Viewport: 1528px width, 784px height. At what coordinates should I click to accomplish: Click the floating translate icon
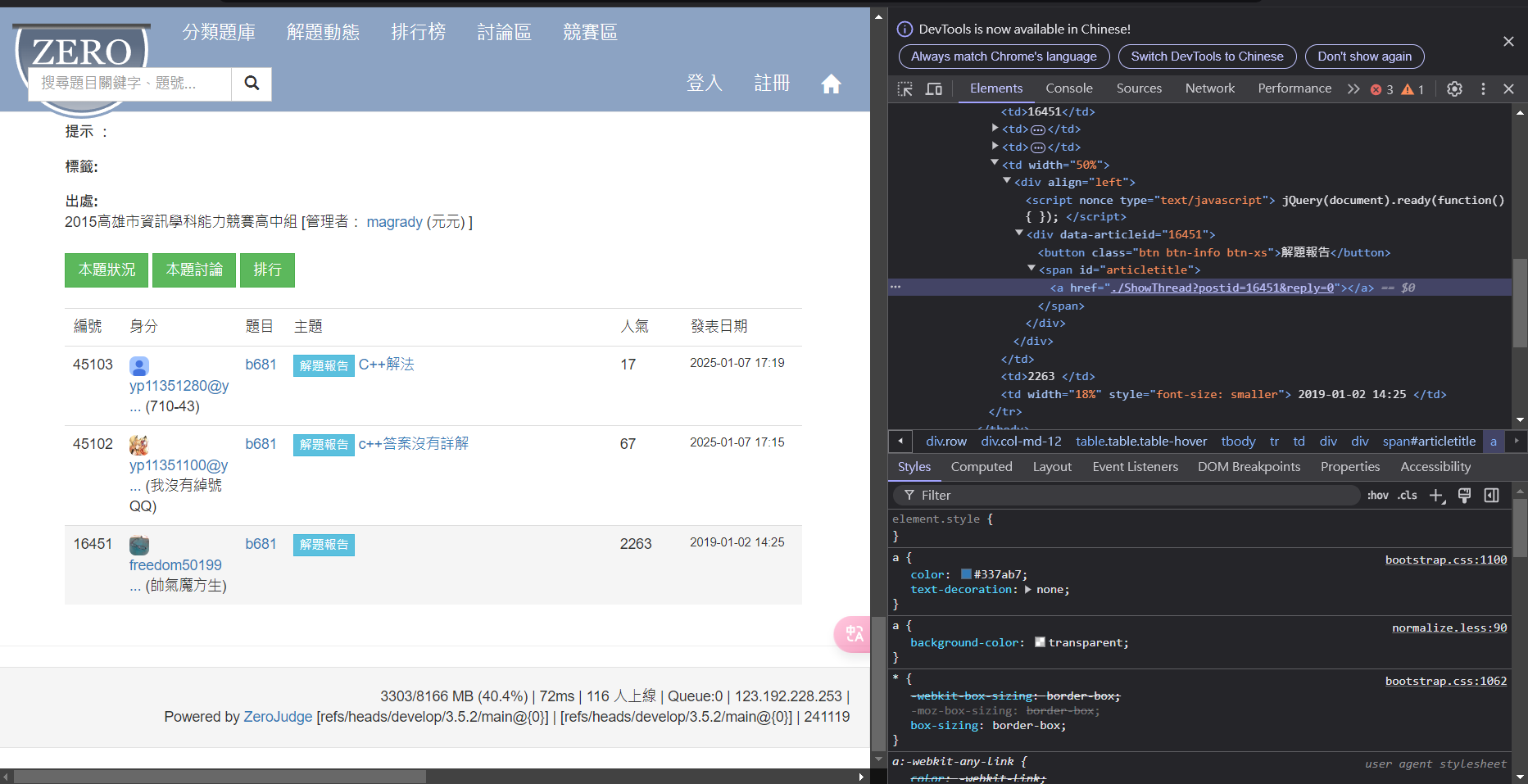[854, 633]
